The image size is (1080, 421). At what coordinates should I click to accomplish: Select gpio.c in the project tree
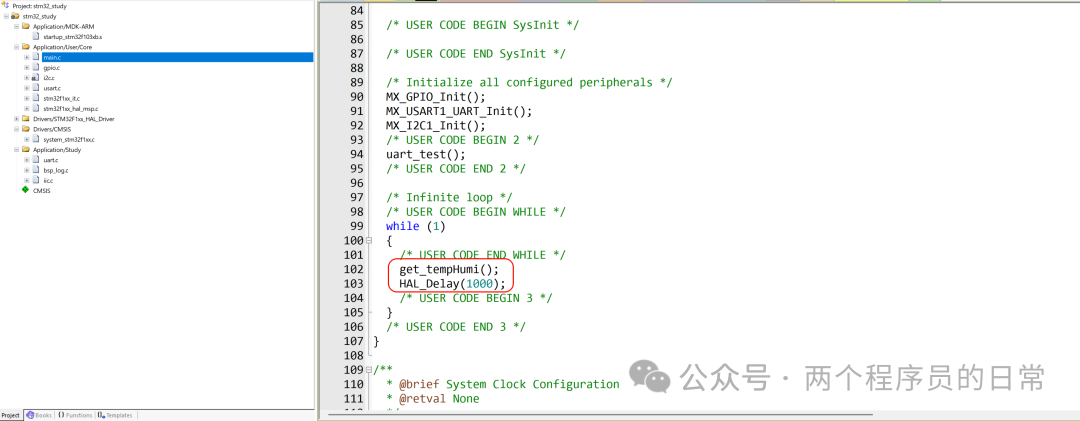52,68
